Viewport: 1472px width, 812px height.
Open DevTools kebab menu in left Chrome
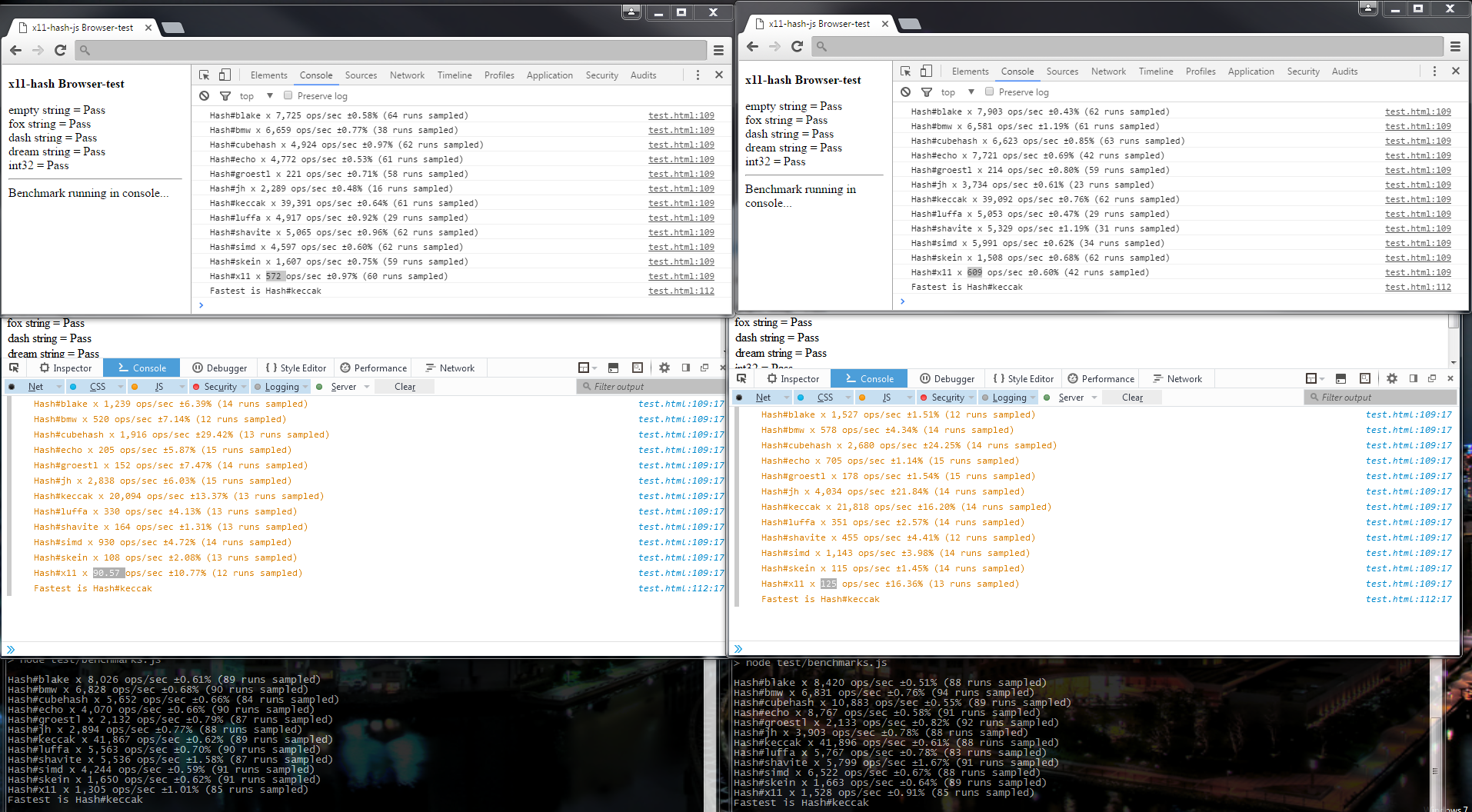click(x=698, y=75)
